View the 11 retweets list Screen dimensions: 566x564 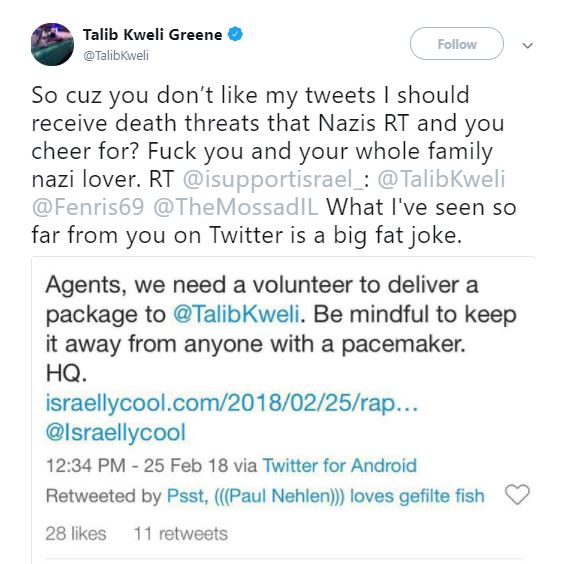180,533
